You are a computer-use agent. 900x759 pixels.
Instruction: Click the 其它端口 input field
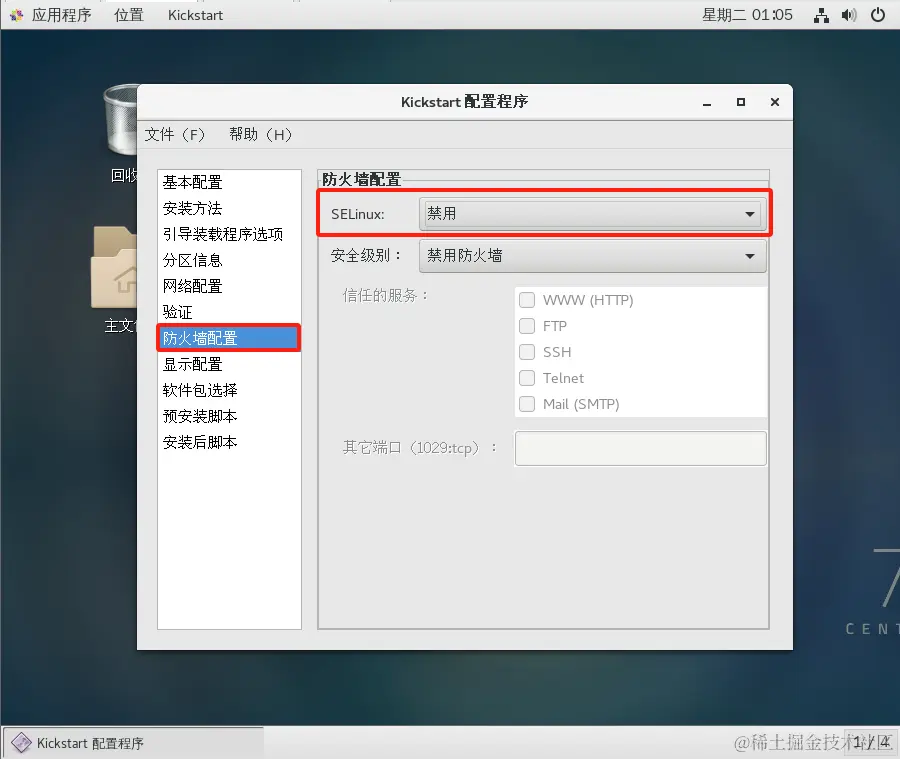[x=641, y=448]
